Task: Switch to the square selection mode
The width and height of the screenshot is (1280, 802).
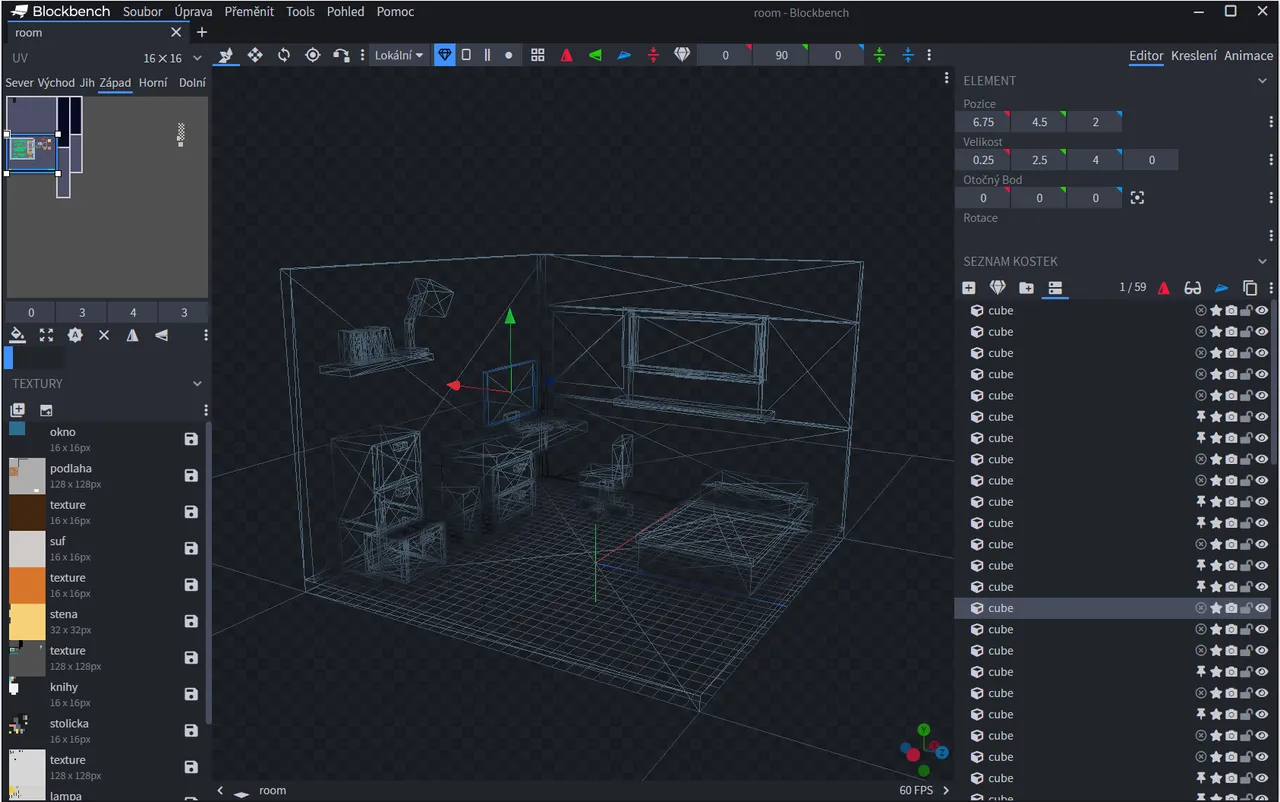Action: (x=466, y=55)
